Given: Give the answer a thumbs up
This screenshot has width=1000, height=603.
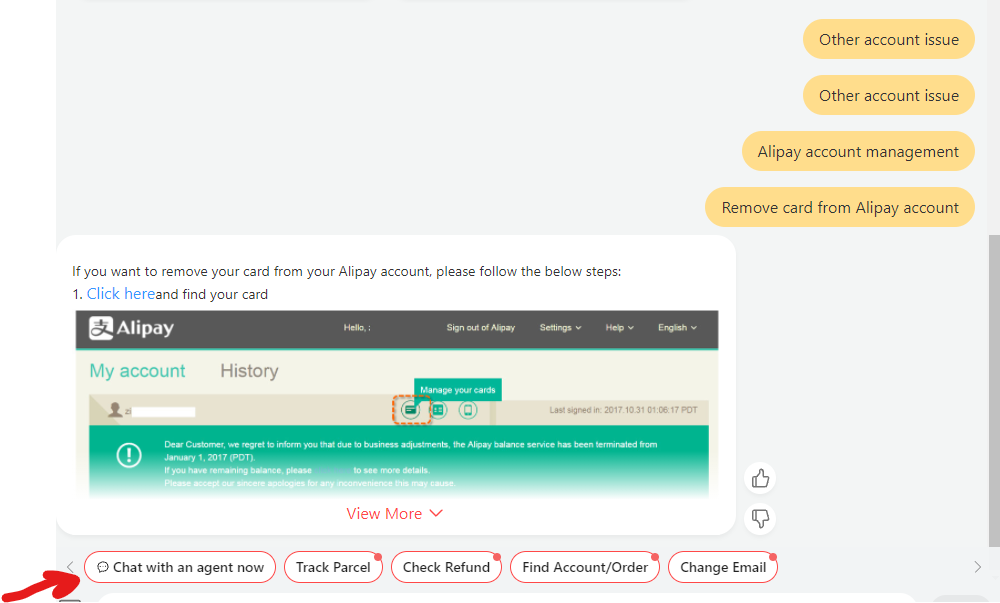Looking at the screenshot, I should pyautogui.click(x=760, y=478).
